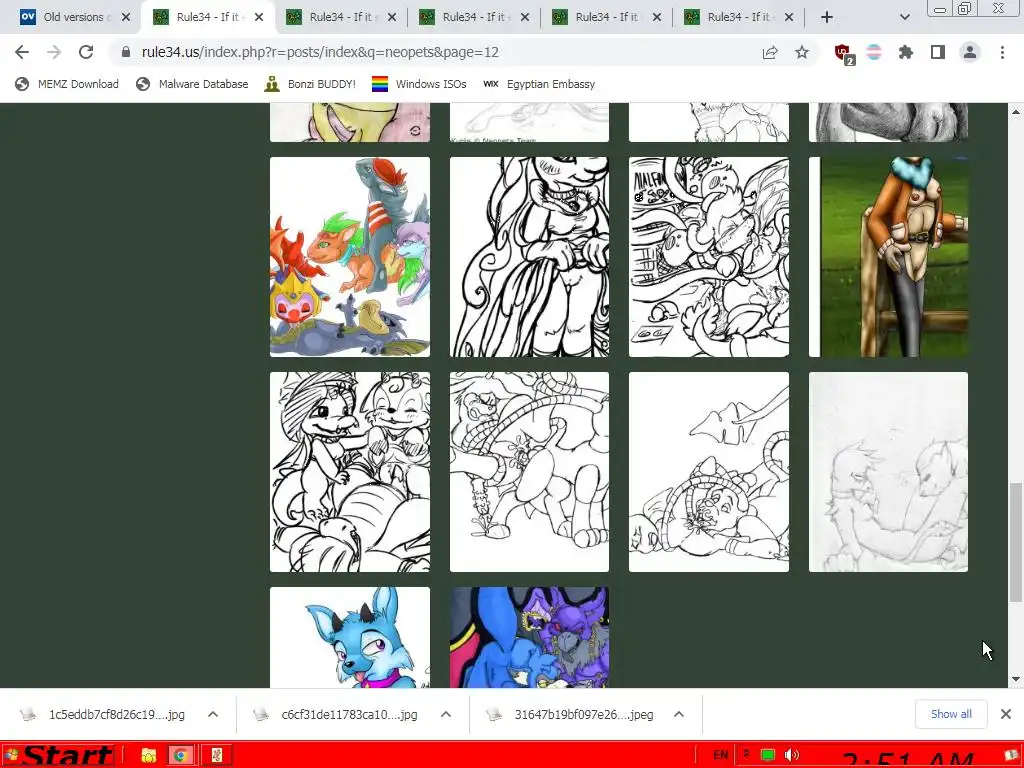The image size is (1024, 768).
Task: Switch to the Old versions tab
Action: click(68, 17)
